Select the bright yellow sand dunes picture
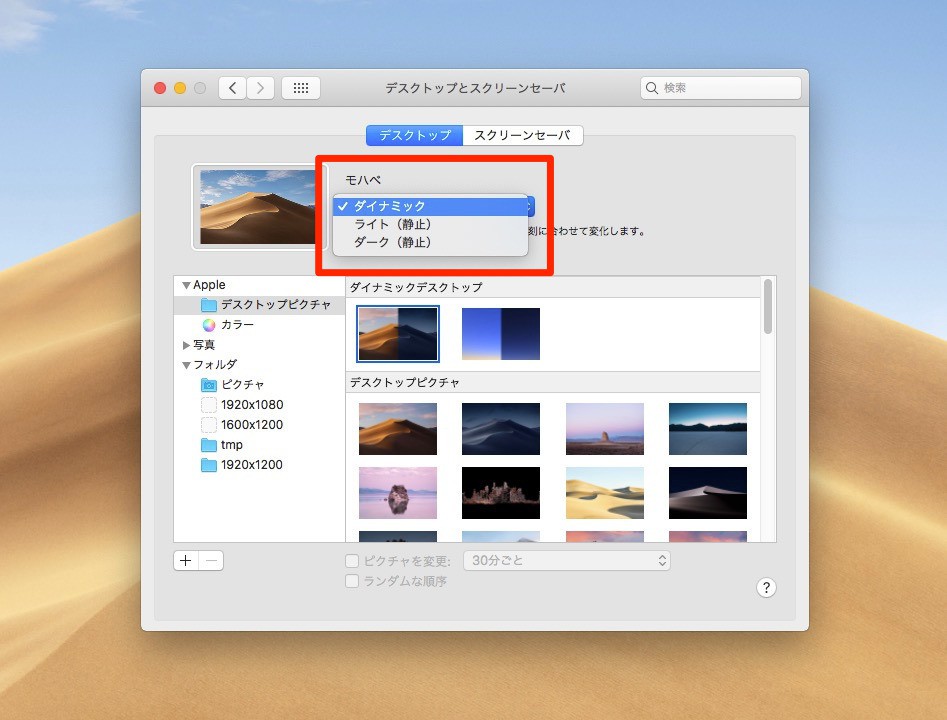 coord(605,493)
